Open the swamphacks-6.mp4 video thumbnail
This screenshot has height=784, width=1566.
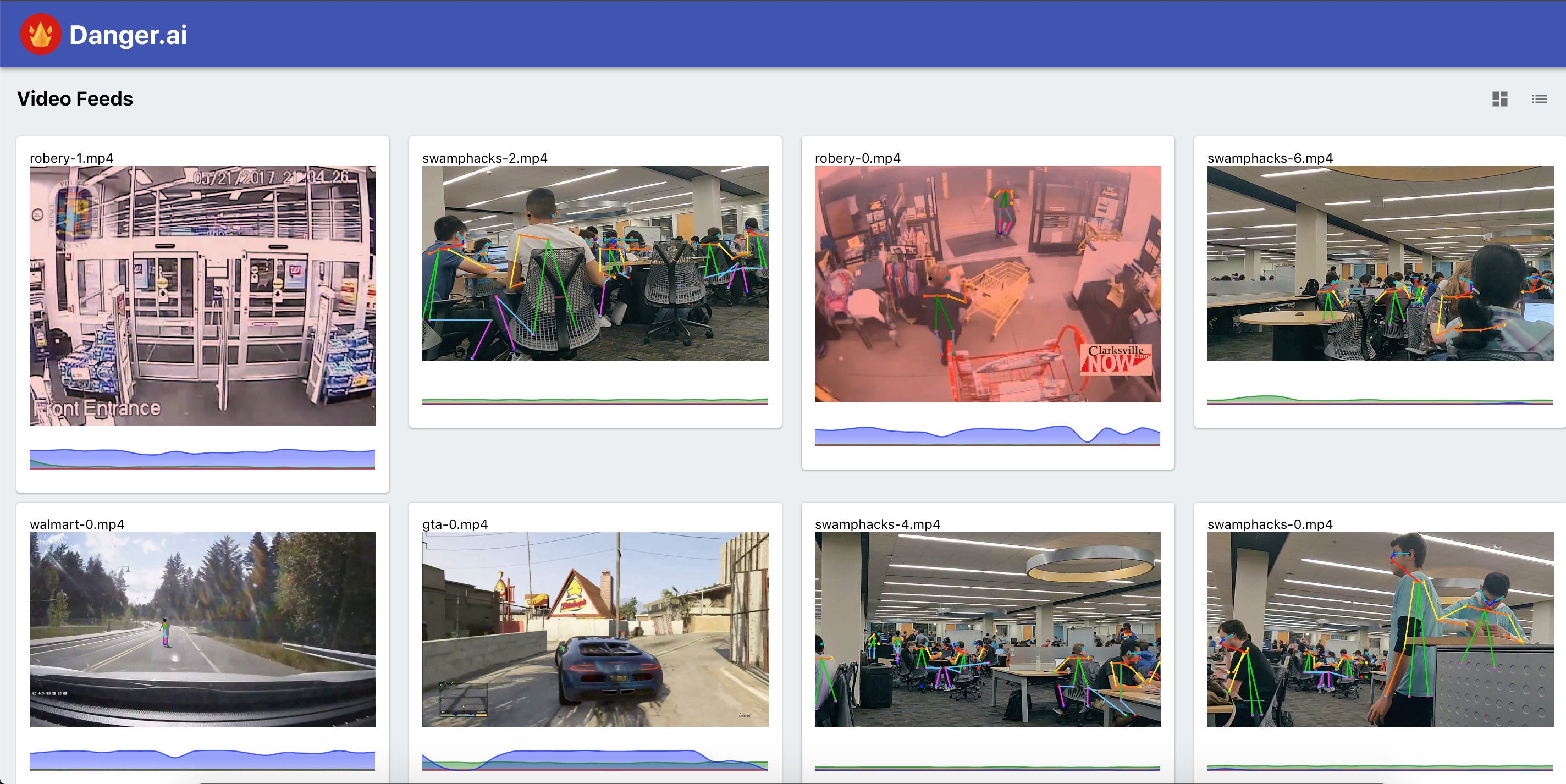click(1380, 263)
